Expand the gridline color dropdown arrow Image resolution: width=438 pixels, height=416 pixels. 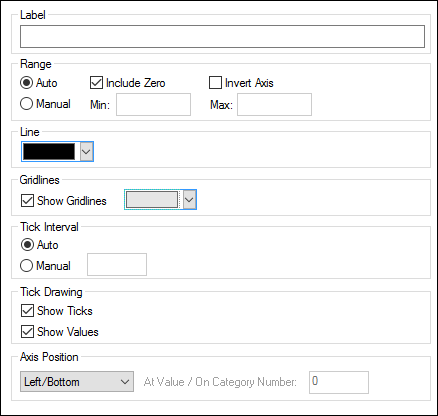click(189, 200)
